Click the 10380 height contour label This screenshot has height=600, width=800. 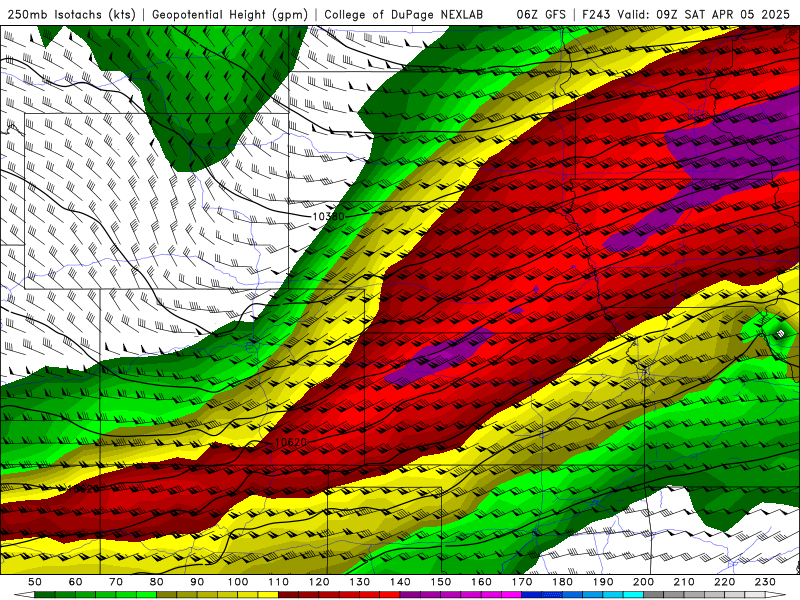328,216
